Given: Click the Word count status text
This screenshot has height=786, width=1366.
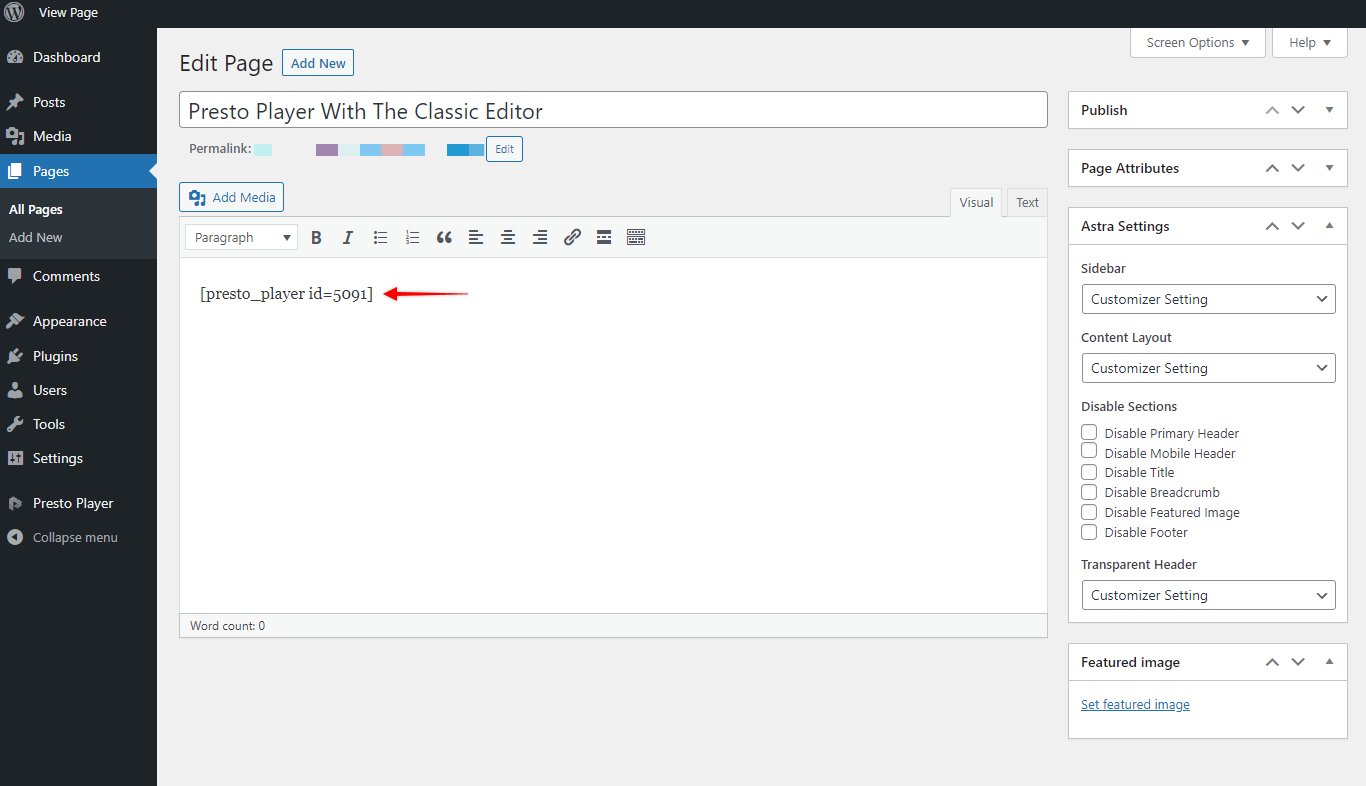Looking at the screenshot, I should (x=228, y=626).
